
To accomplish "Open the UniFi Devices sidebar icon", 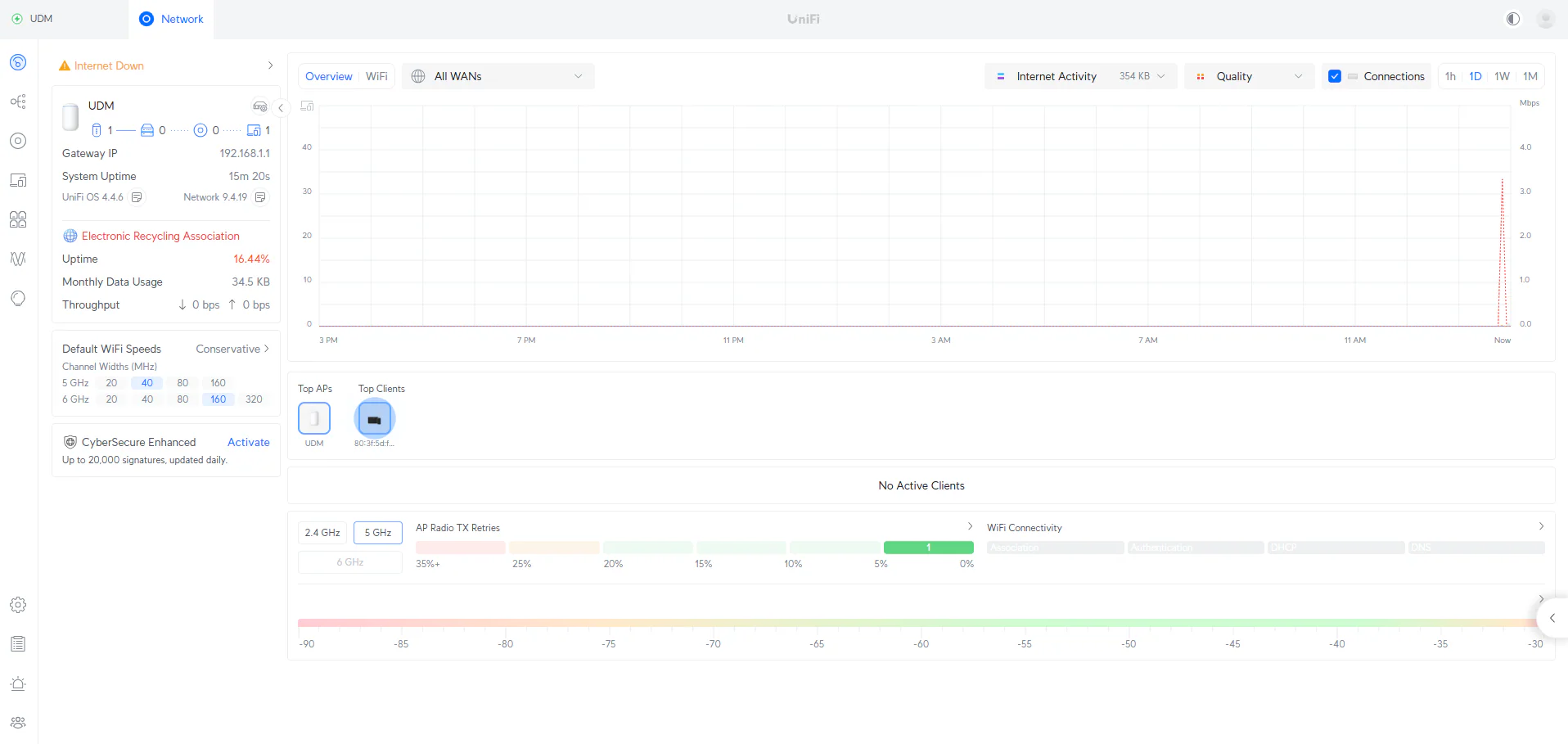I will [18, 141].
